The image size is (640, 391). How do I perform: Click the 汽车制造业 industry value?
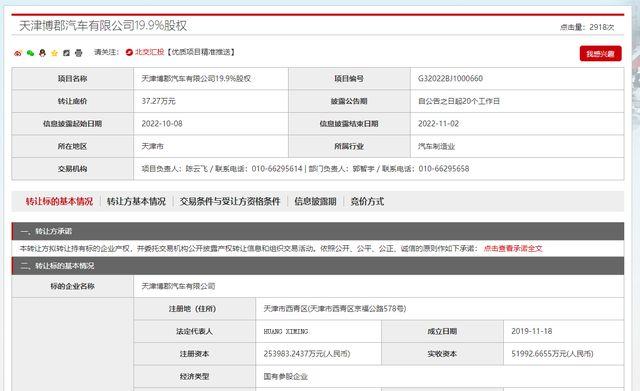click(x=436, y=146)
